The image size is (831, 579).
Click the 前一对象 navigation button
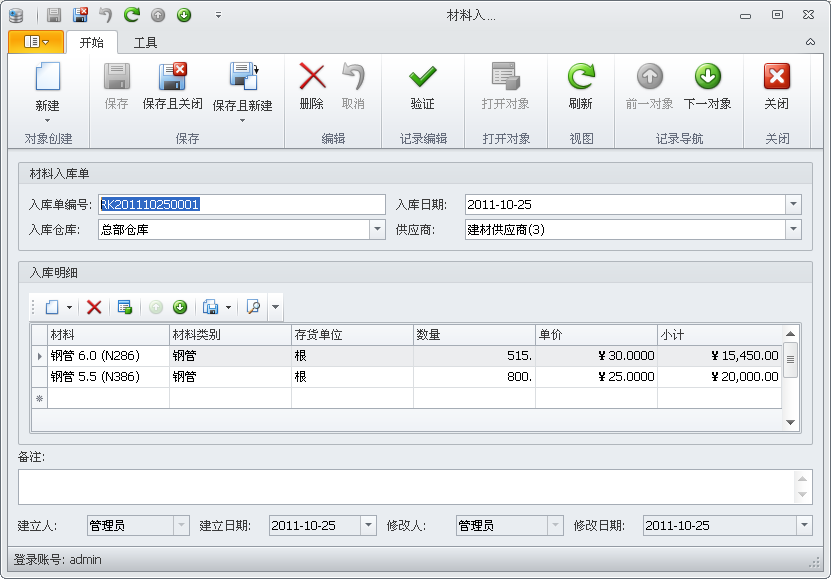[650, 86]
